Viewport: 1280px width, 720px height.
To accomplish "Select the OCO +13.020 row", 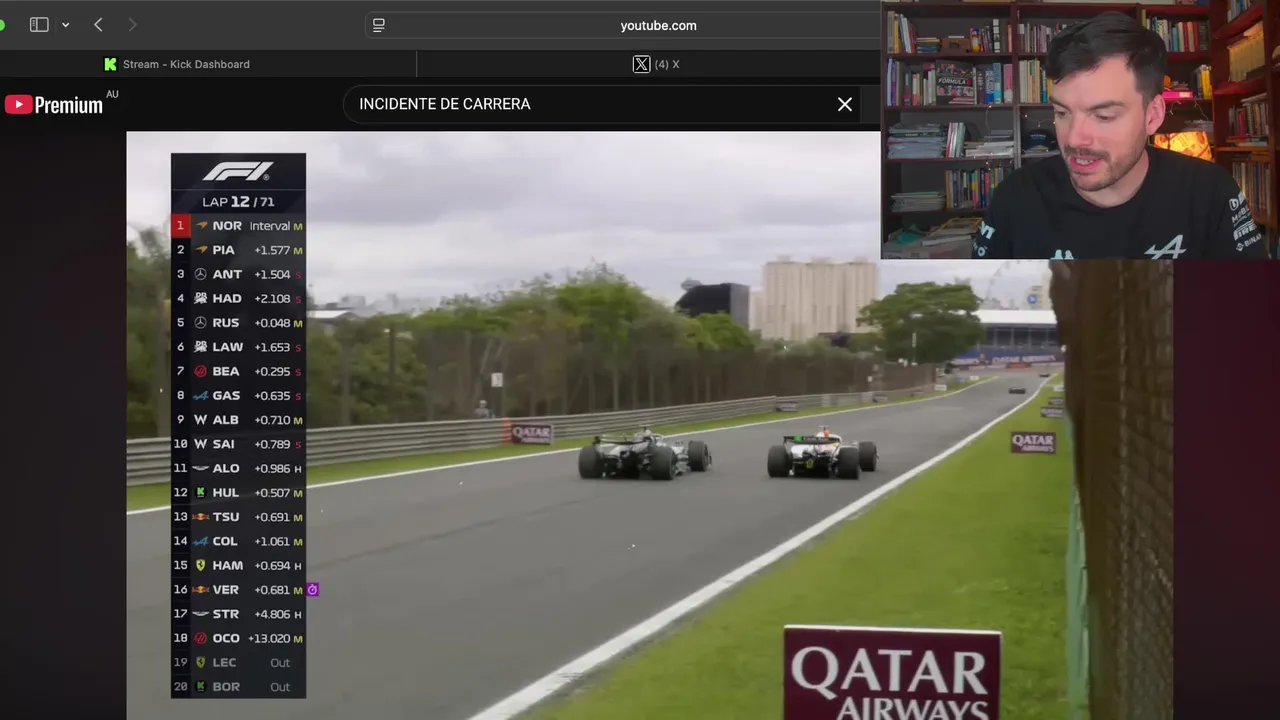I will pyautogui.click(x=238, y=638).
